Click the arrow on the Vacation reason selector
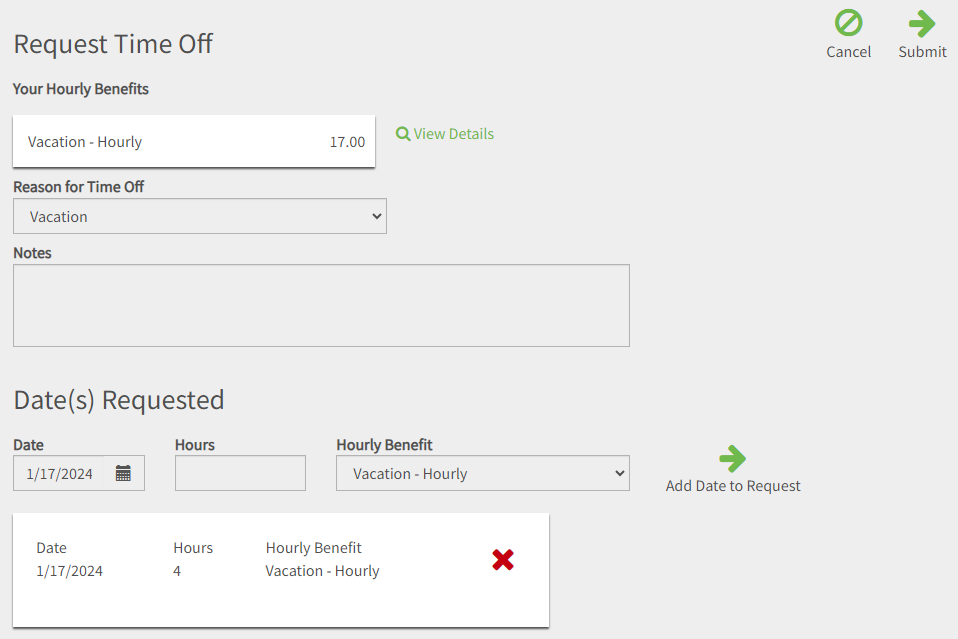Viewport: 958px width, 639px height. pyautogui.click(x=376, y=216)
